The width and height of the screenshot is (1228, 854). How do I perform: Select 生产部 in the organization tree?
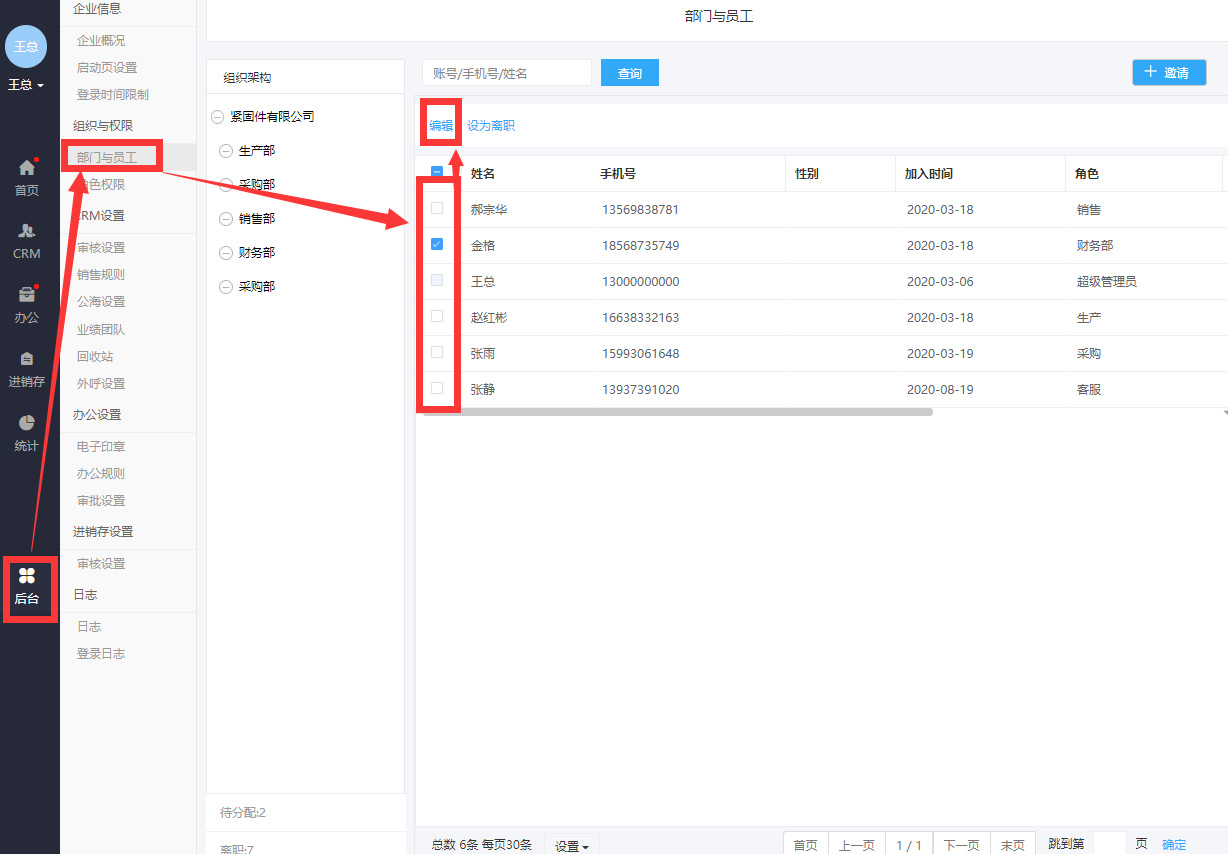coord(257,151)
